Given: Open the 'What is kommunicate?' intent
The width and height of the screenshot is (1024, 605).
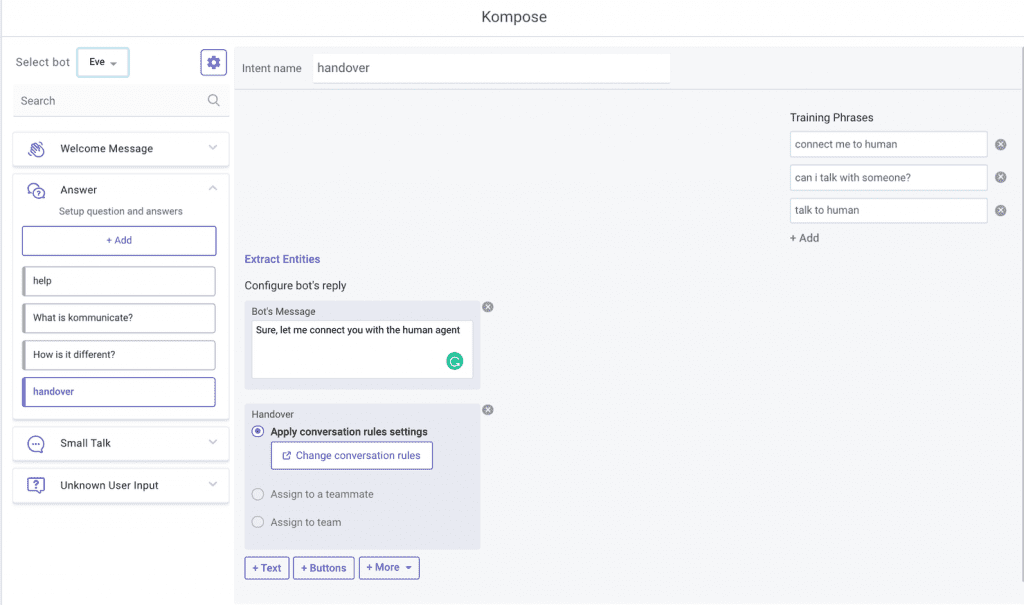Looking at the screenshot, I should (x=119, y=318).
